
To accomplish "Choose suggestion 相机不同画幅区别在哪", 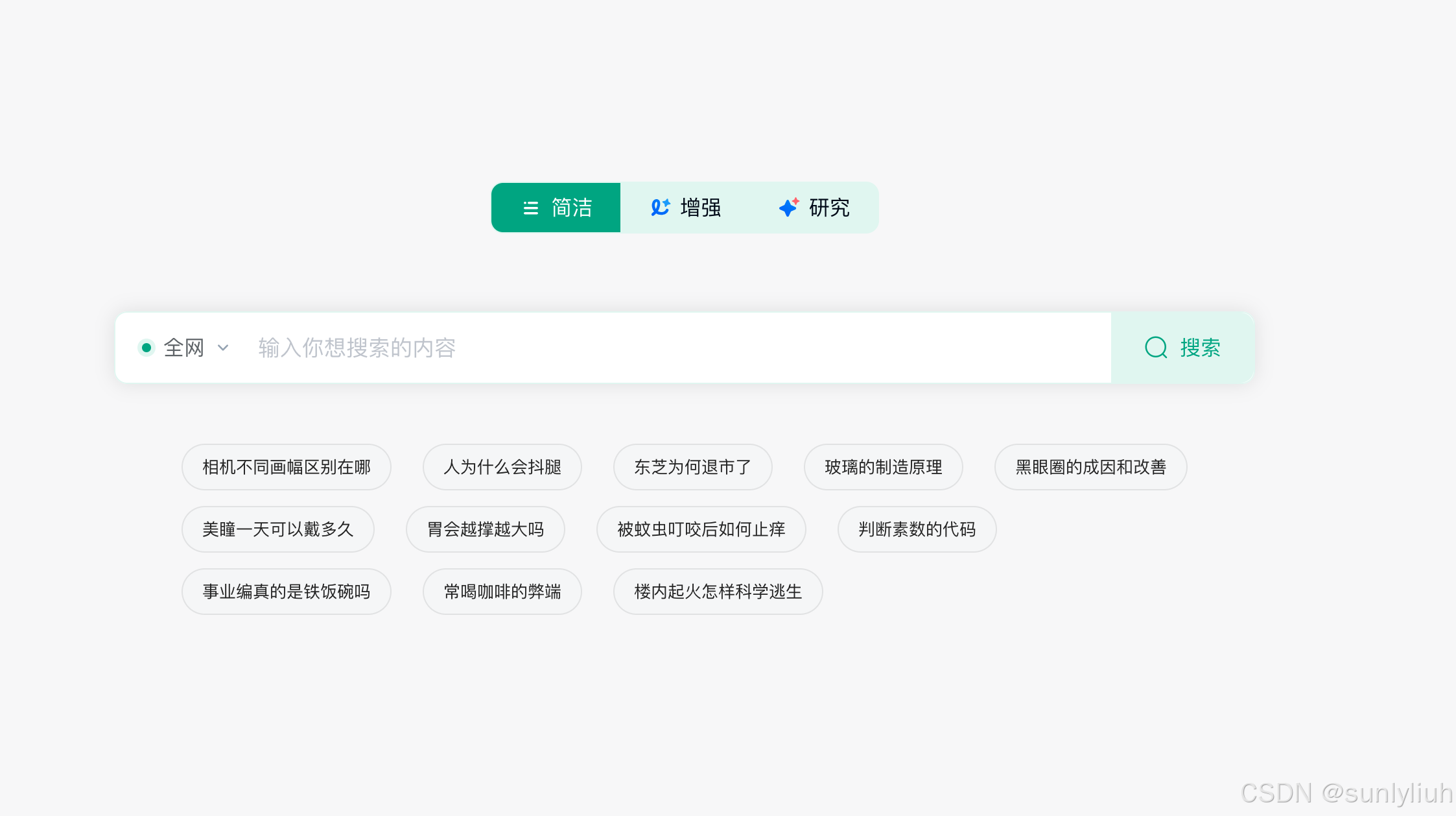I will click(286, 467).
